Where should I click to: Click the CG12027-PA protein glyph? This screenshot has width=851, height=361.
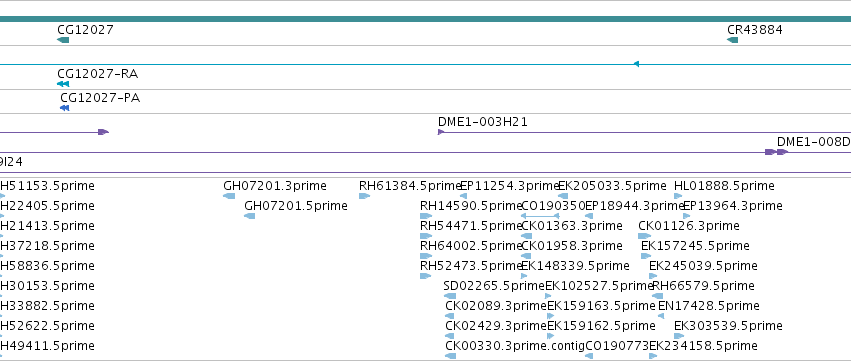tap(64, 108)
